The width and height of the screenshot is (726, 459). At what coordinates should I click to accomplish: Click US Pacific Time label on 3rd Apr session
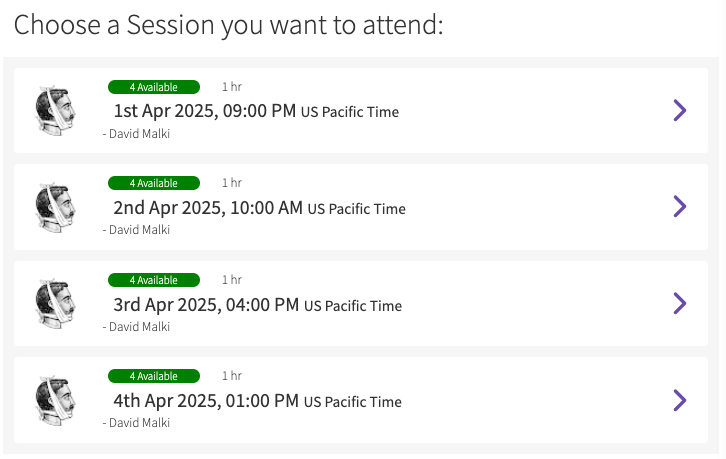[353, 306]
